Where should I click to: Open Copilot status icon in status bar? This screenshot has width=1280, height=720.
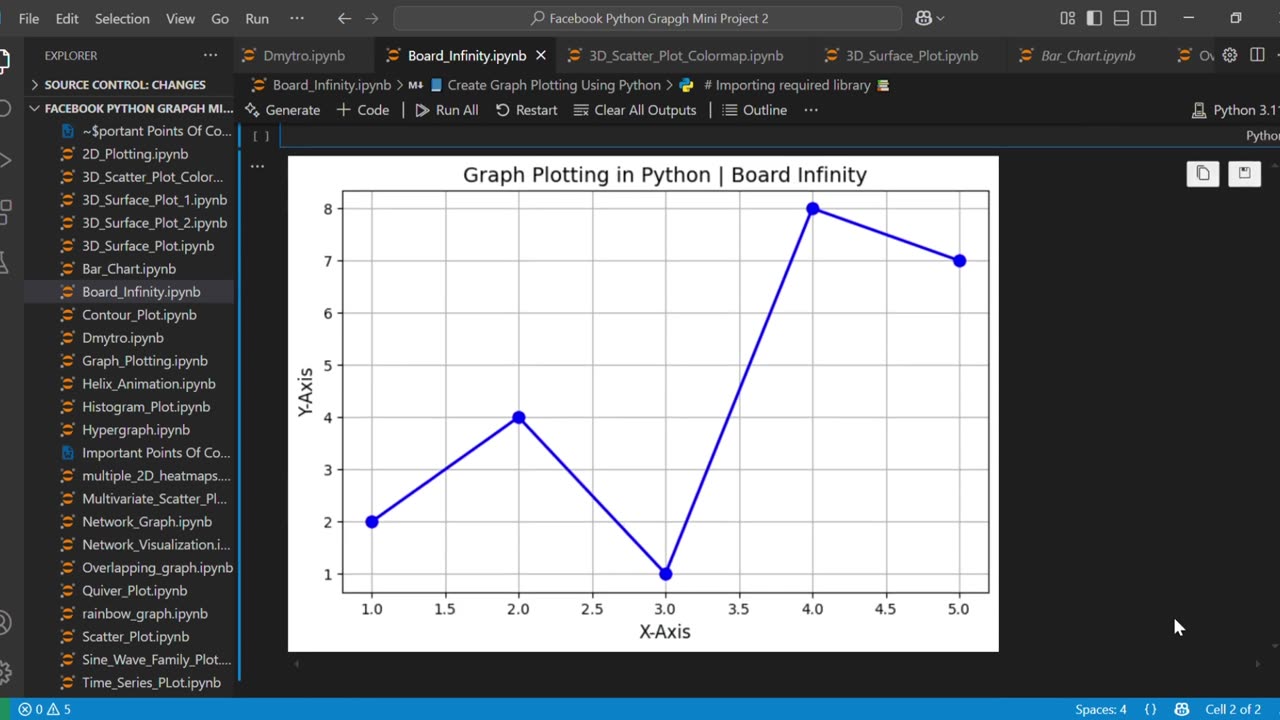click(1182, 709)
